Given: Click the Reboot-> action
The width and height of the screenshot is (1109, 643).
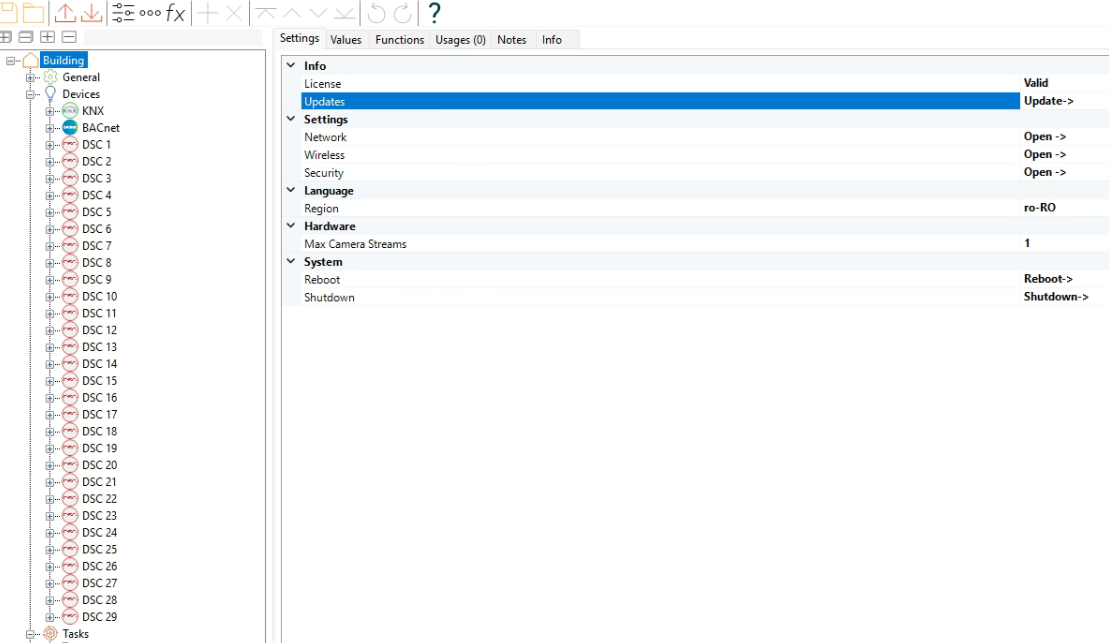Looking at the screenshot, I should [1048, 279].
